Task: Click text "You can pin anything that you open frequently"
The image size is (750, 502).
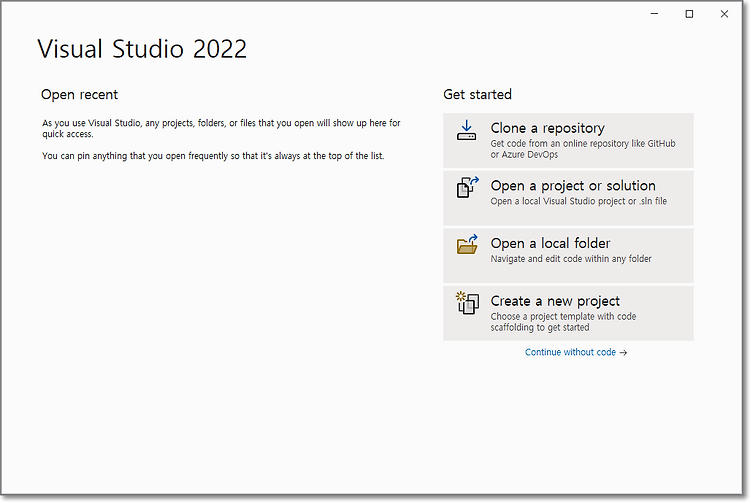Action: click(135, 156)
